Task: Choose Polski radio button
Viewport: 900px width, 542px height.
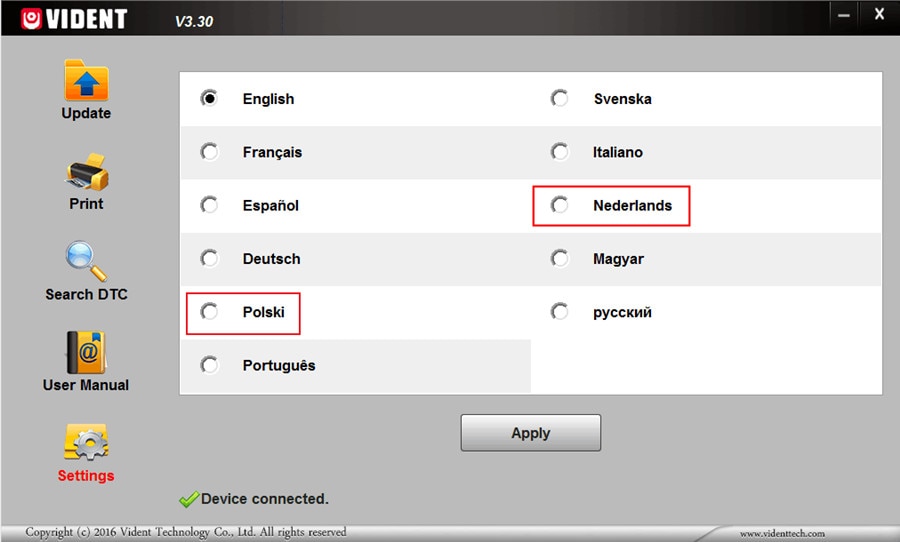Action: point(209,312)
